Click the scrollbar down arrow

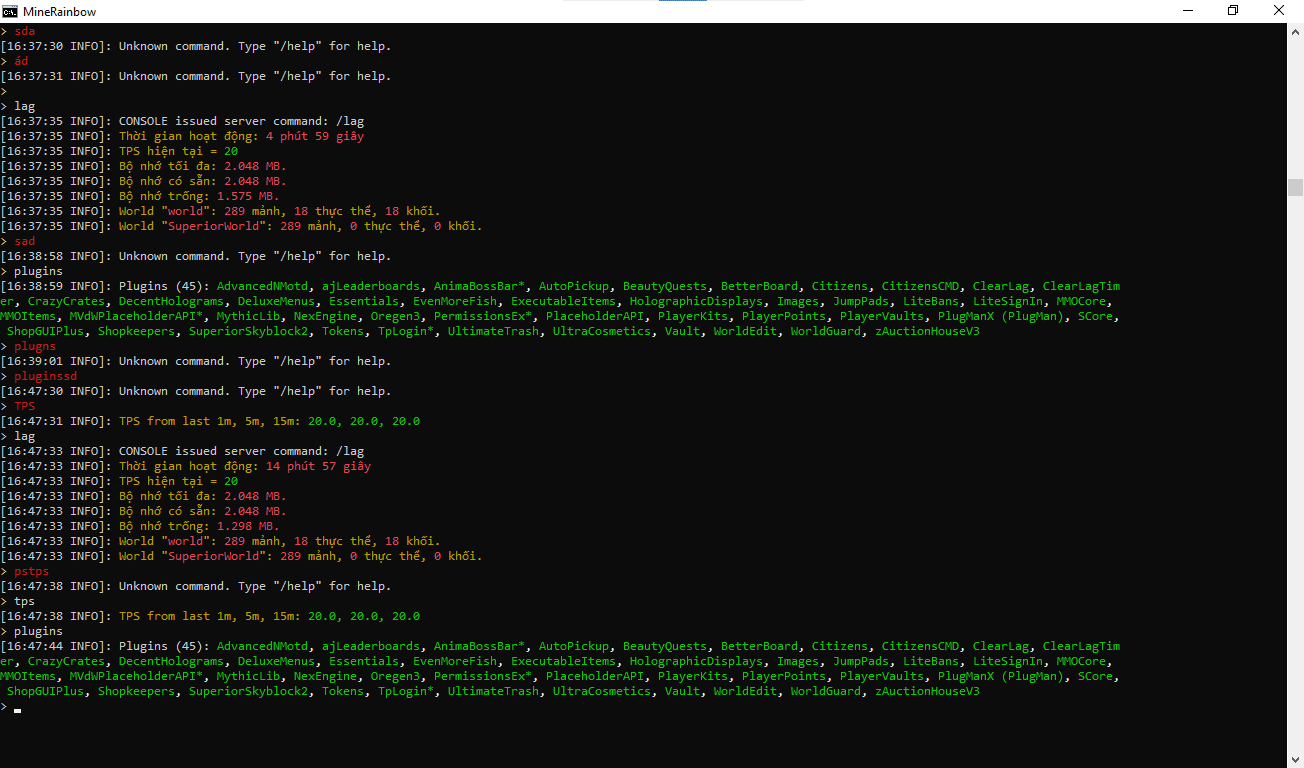tap(1295, 759)
